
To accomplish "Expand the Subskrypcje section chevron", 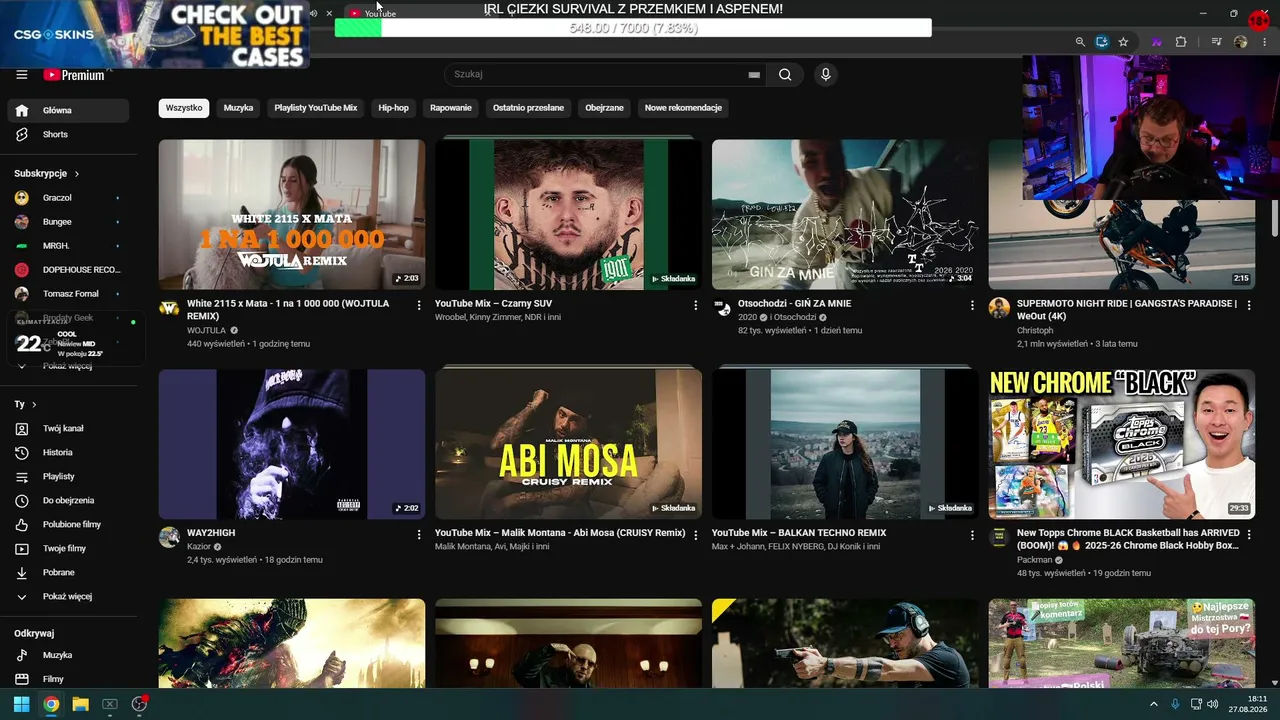I will pyautogui.click(x=76, y=174).
